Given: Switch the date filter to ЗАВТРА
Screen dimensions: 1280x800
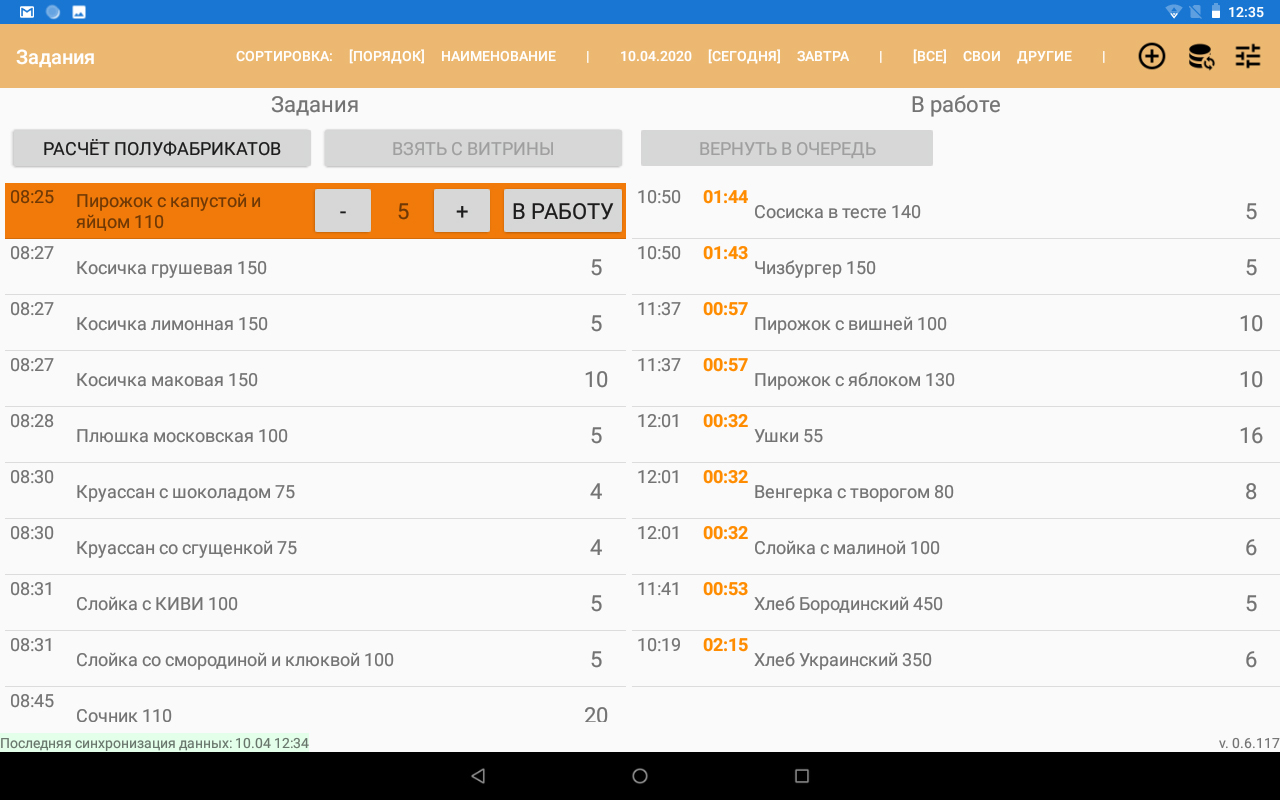Looking at the screenshot, I should [x=823, y=56].
